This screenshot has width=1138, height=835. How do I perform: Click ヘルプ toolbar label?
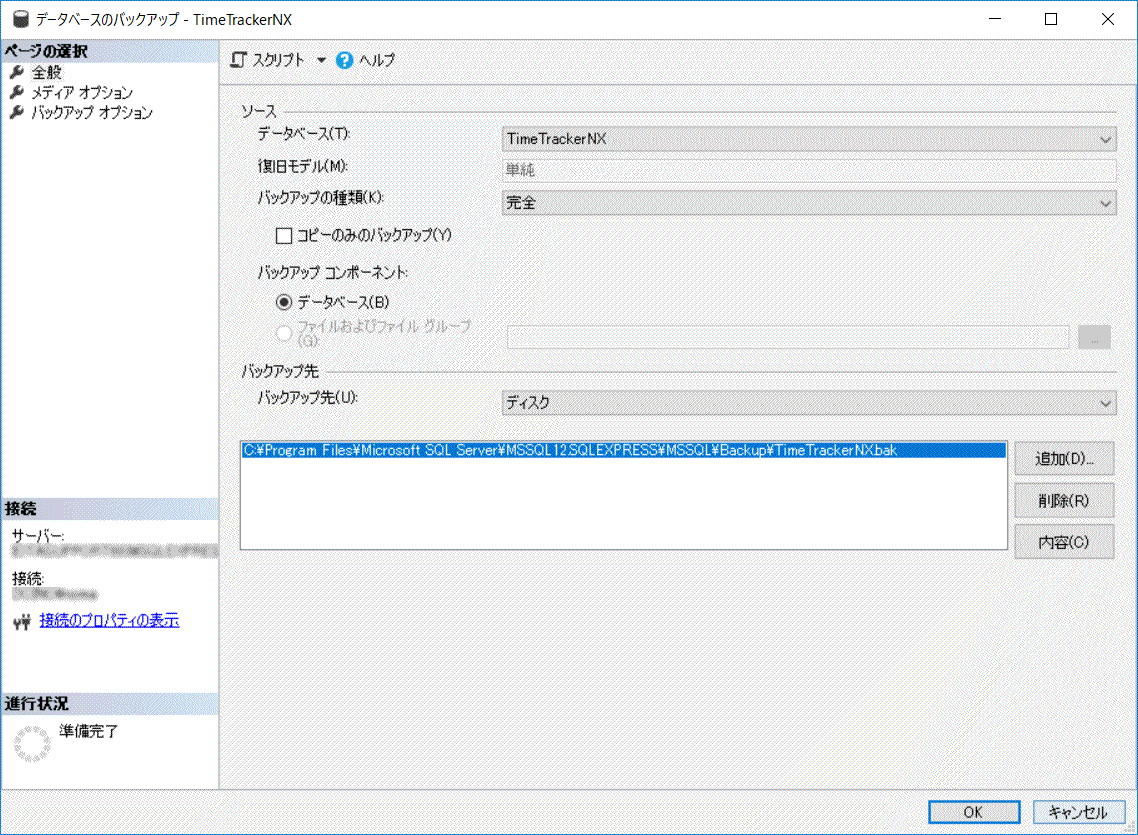[x=377, y=60]
